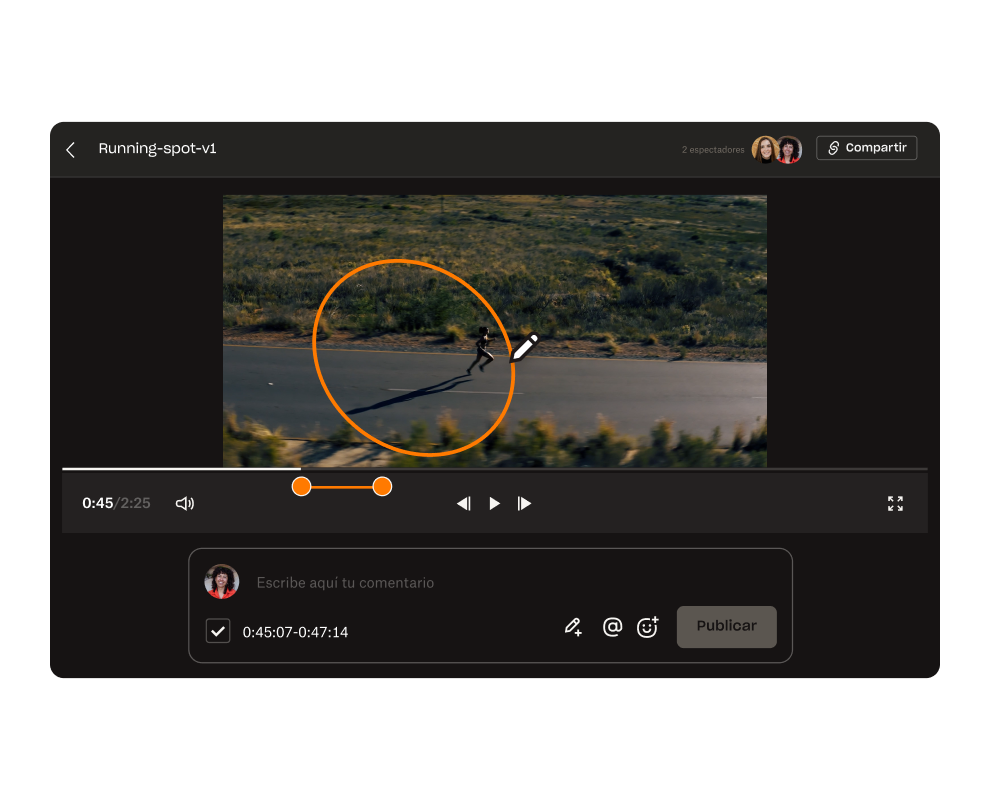Play the video
The width and height of the screenshot is (990, 800).
(494, 503)
